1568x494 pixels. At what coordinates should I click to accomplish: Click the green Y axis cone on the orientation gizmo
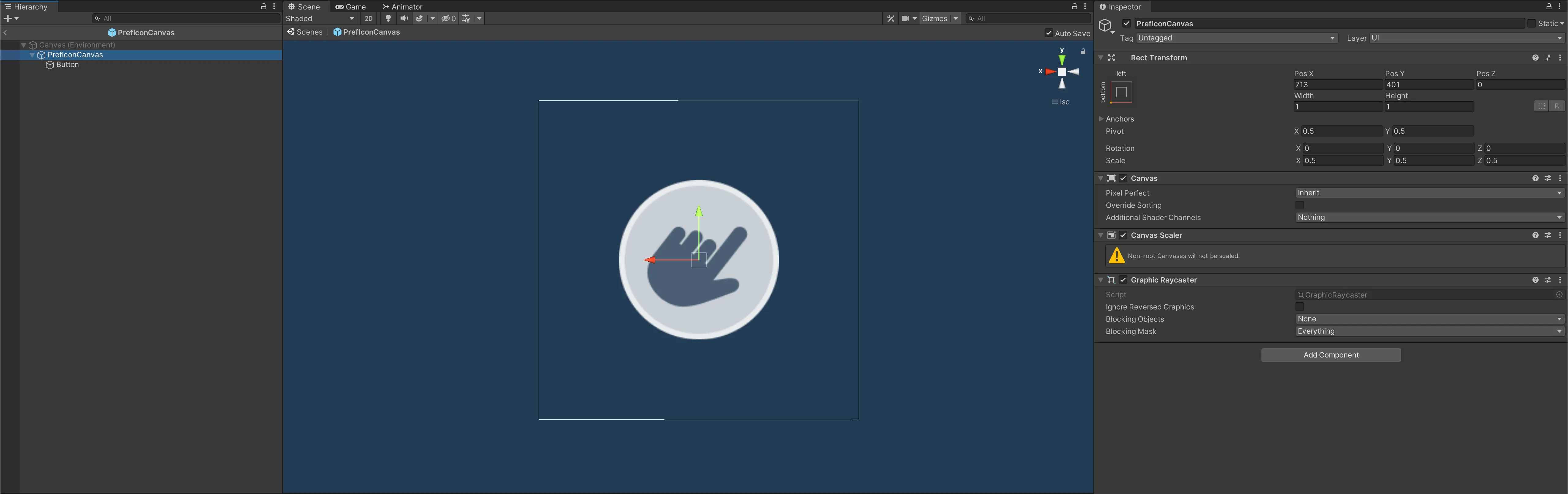click(1061, 60)
